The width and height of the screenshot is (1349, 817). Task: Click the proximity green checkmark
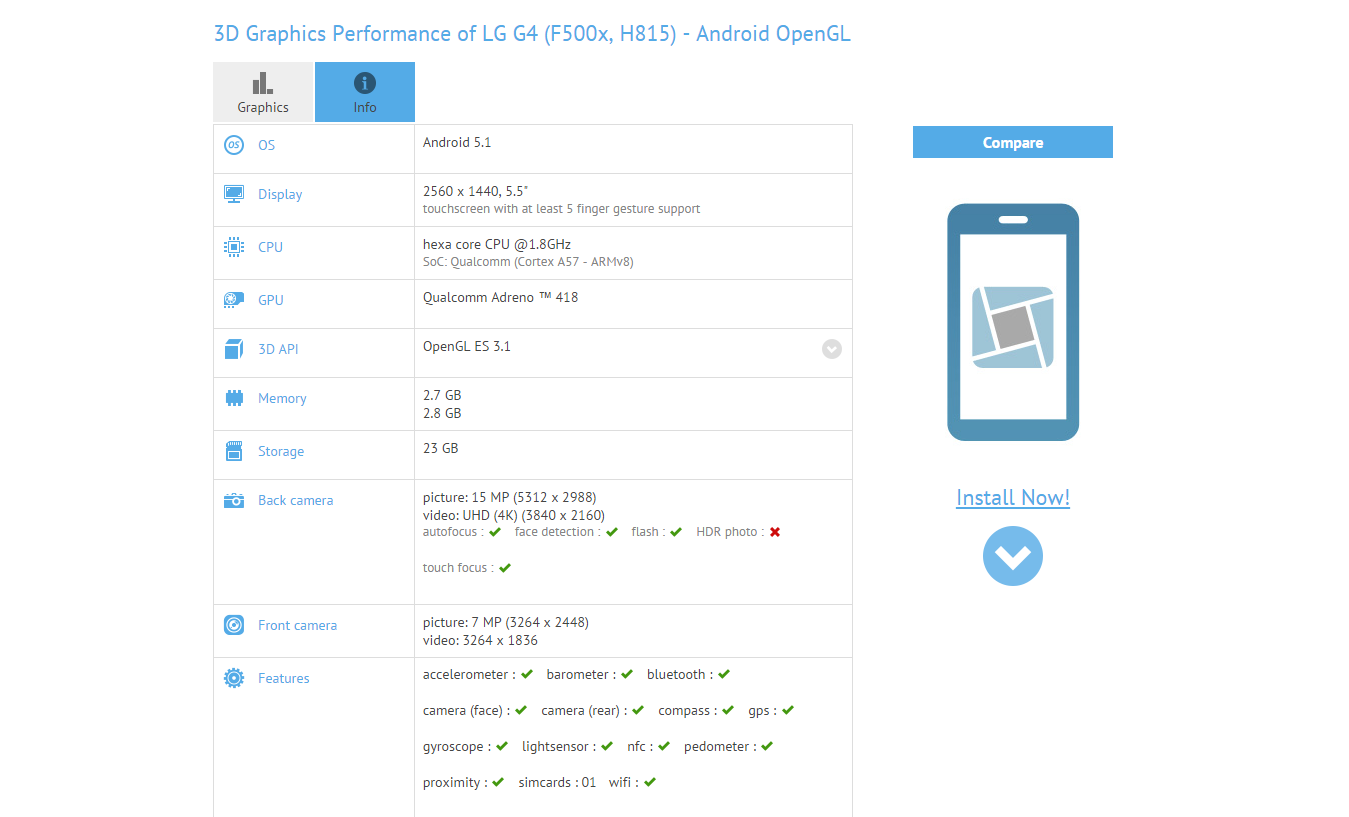click(498, 783)
